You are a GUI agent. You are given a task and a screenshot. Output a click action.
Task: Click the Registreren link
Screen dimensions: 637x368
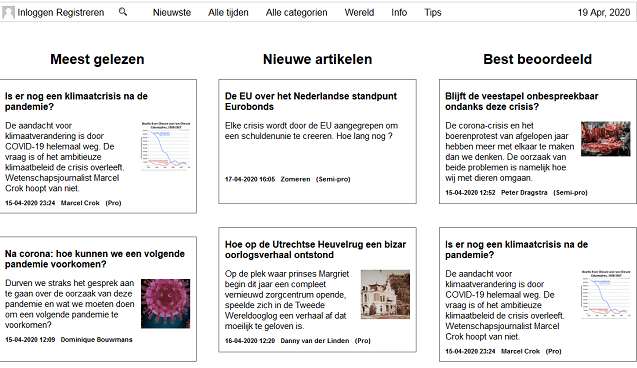point(80,13)
